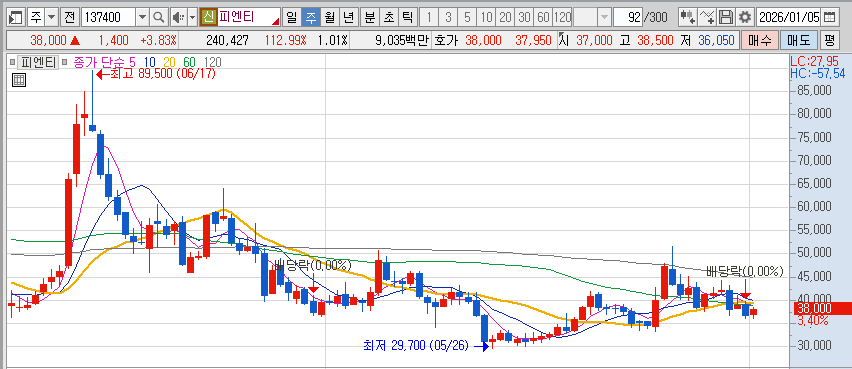Click the panel layout icon at toolbar start
The width and height of the screenshot is (852, 369).
pyautogui.click(x=16, y=17)
